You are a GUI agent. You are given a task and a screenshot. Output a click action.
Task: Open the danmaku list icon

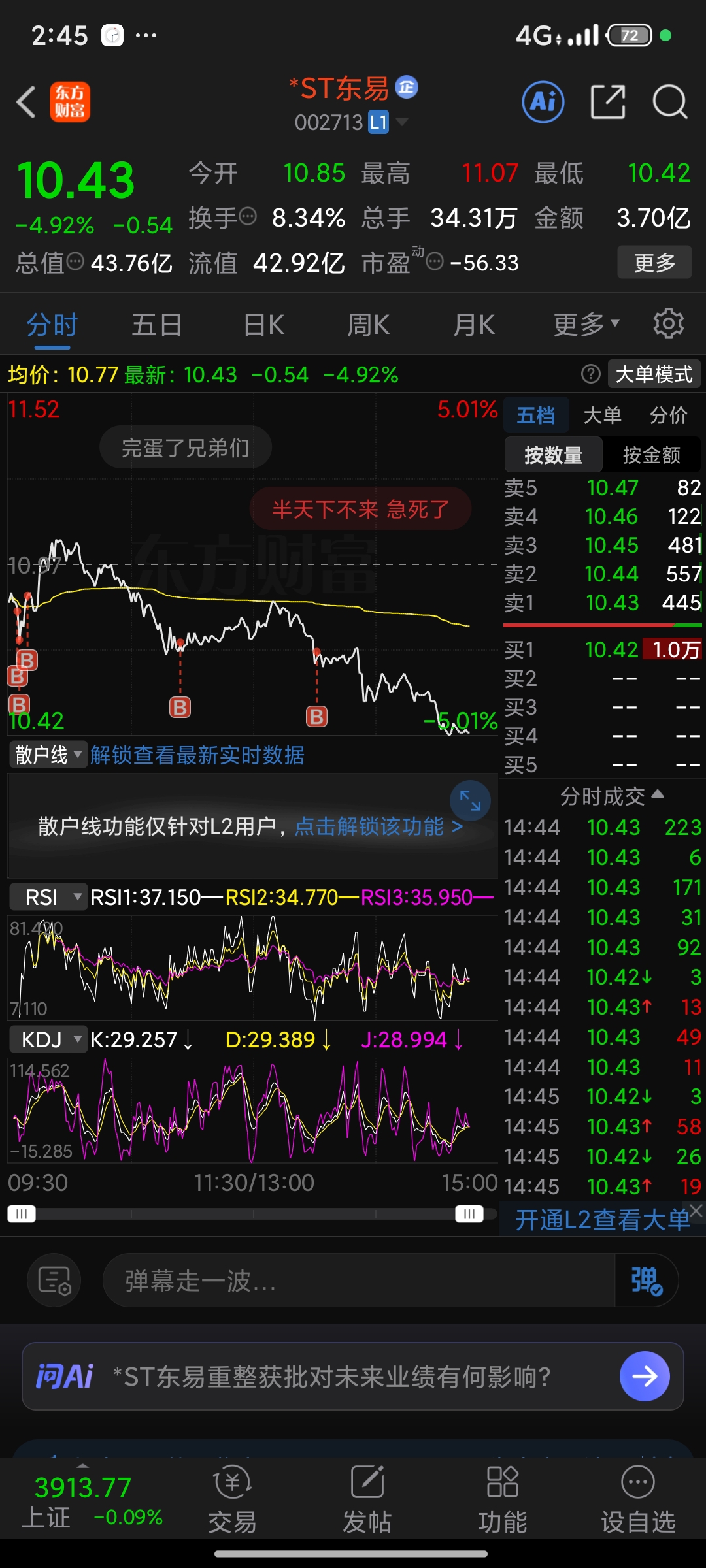[x=54, y=1280]
